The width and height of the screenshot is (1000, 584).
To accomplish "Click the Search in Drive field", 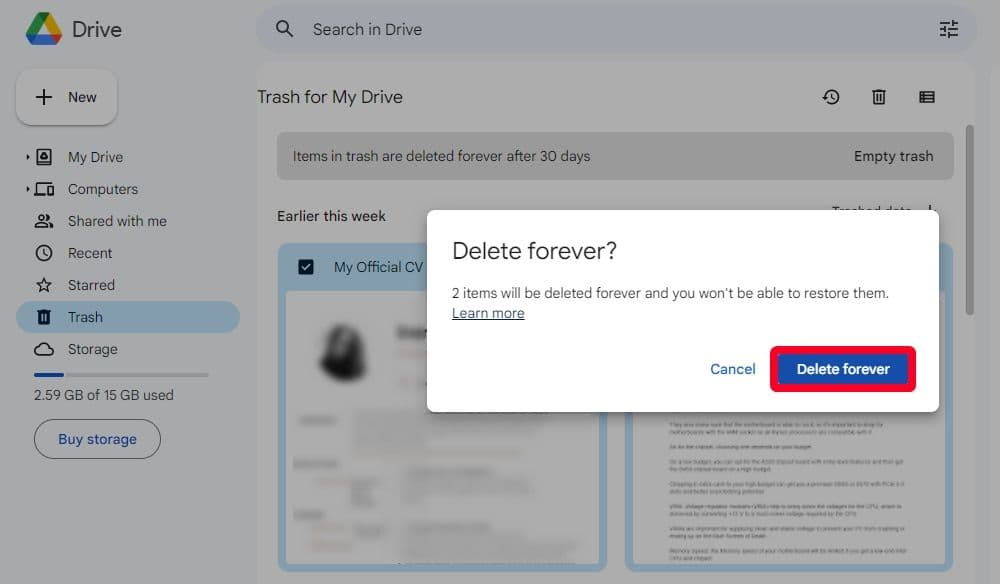I will [x=600, y=29].
